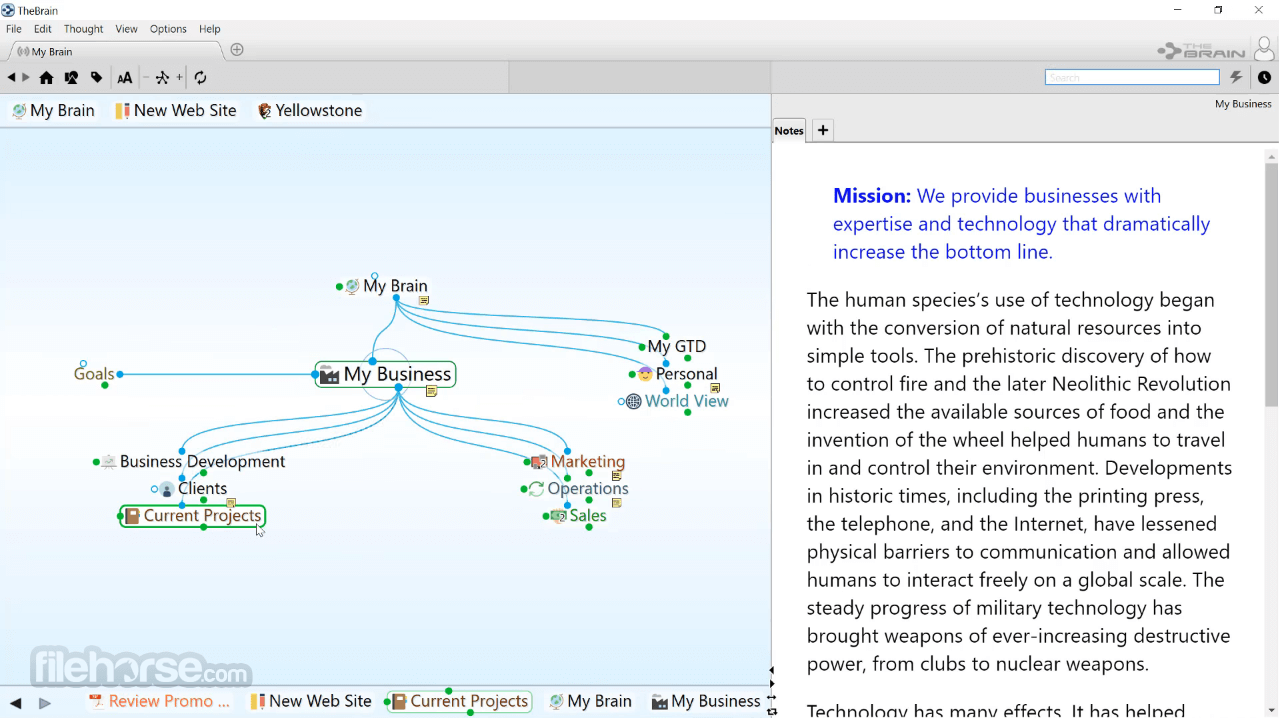Screen dimensions: 1279x718
Task: Open My Brain pin at top
Action: [53, 111]
